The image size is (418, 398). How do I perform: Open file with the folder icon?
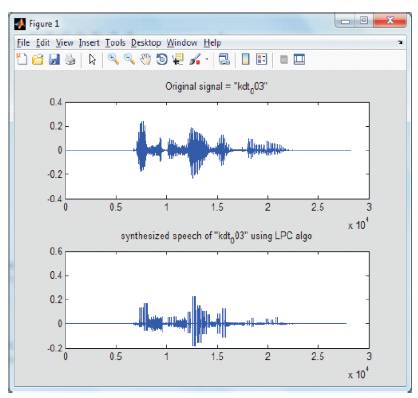(38, 60)
